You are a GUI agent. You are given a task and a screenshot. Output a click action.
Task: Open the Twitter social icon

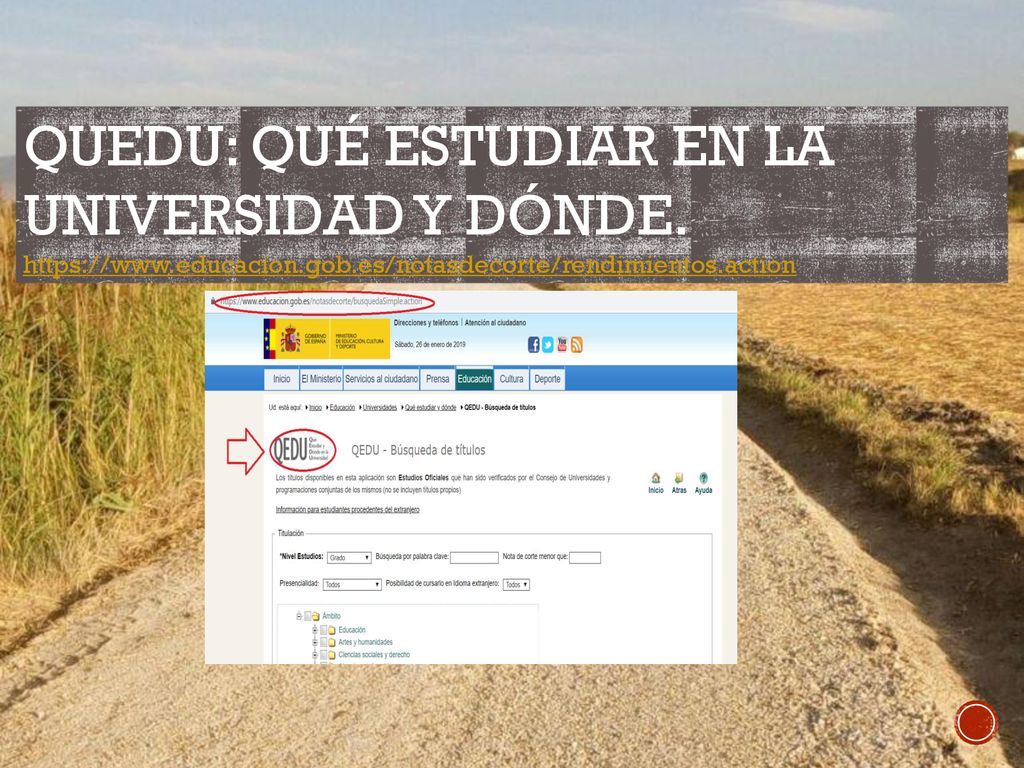click(x=547, y=345)
